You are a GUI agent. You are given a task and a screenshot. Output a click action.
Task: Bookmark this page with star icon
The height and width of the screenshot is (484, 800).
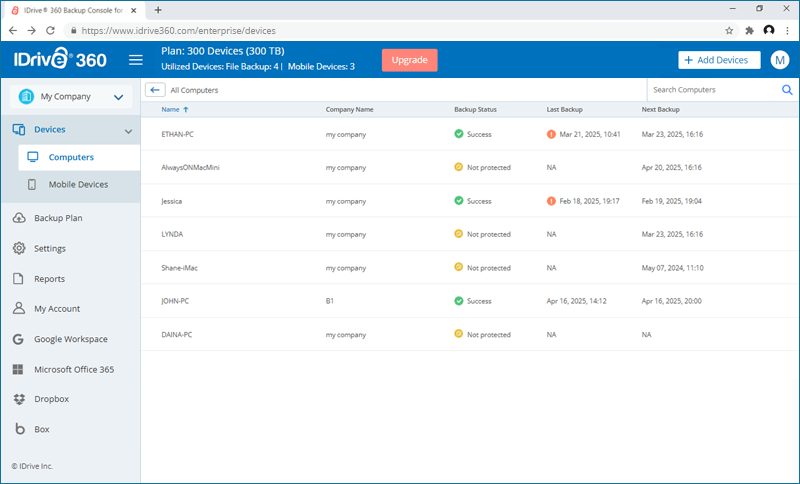729,31
